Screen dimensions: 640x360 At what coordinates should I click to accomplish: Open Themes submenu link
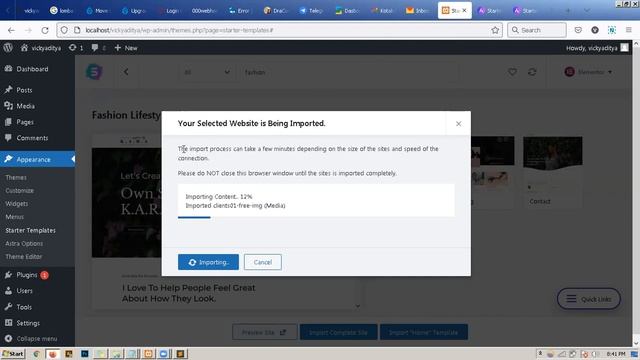point(16,178)
